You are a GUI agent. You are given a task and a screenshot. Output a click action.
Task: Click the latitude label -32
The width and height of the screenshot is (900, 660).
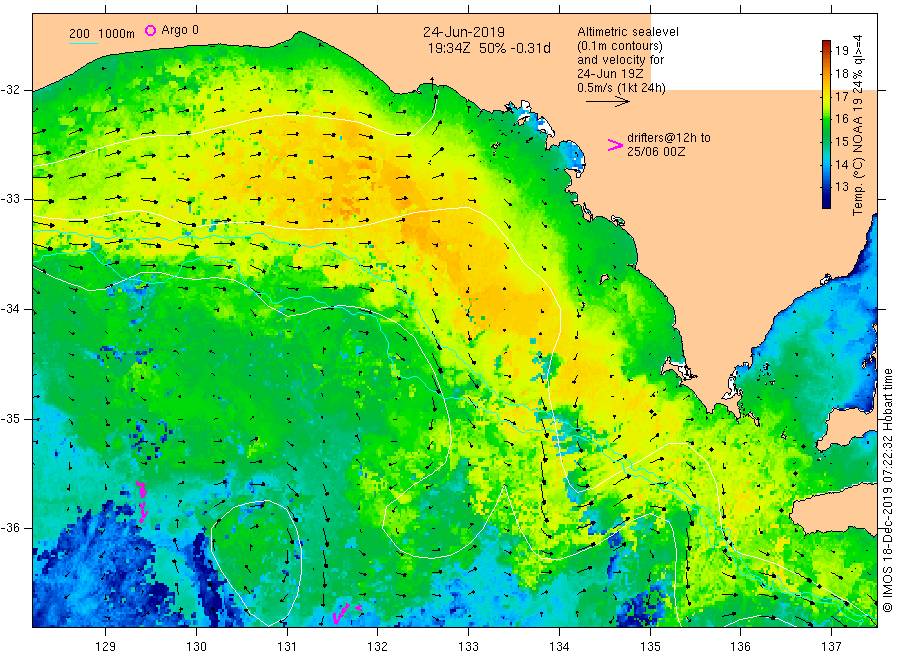tap(10, 90)
